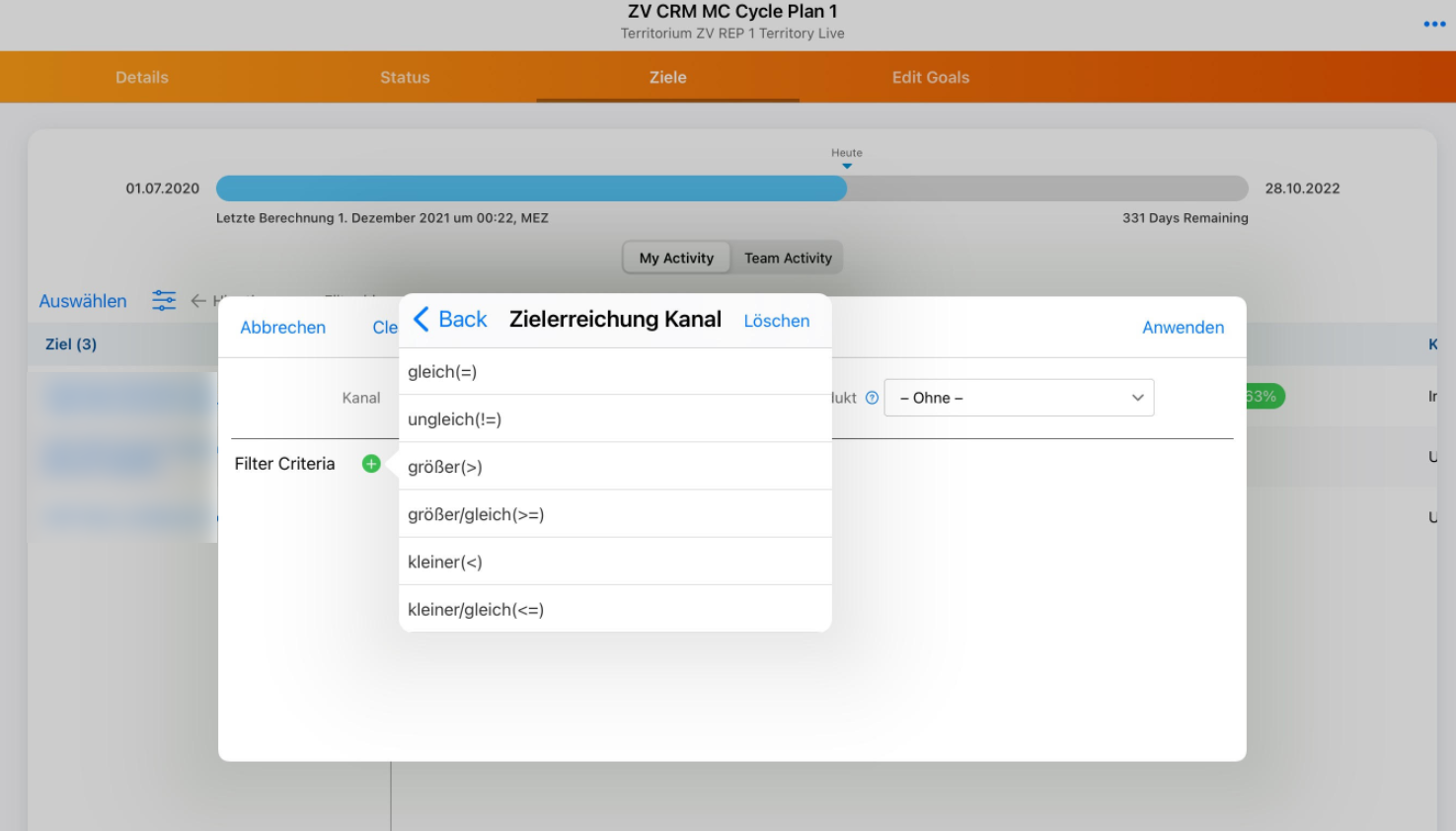
Task: Switch to the Edit Goals tab
Action: tap(931, 77)
